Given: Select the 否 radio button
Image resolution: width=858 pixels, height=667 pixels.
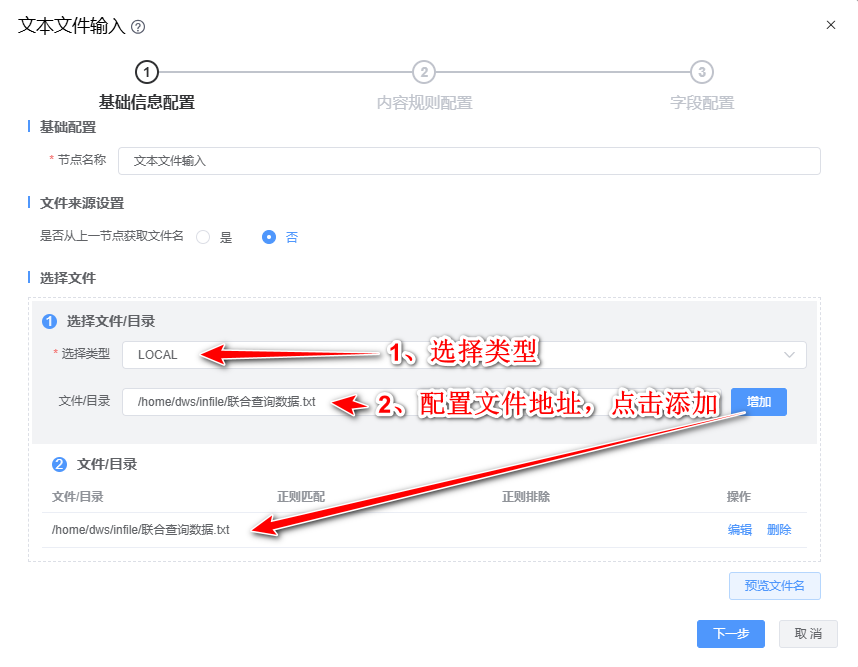Looking at the screenshot, I should [x=269, y=237].
